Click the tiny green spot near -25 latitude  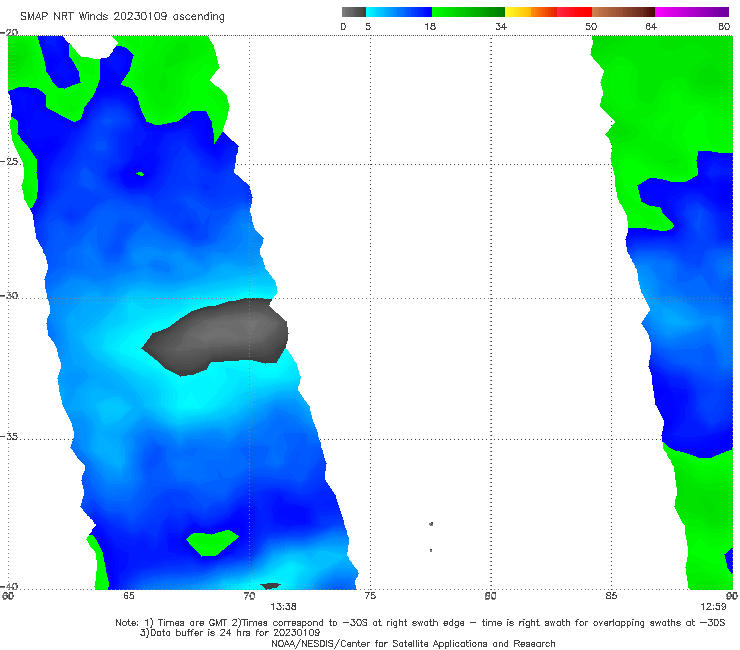pos(140,174)
